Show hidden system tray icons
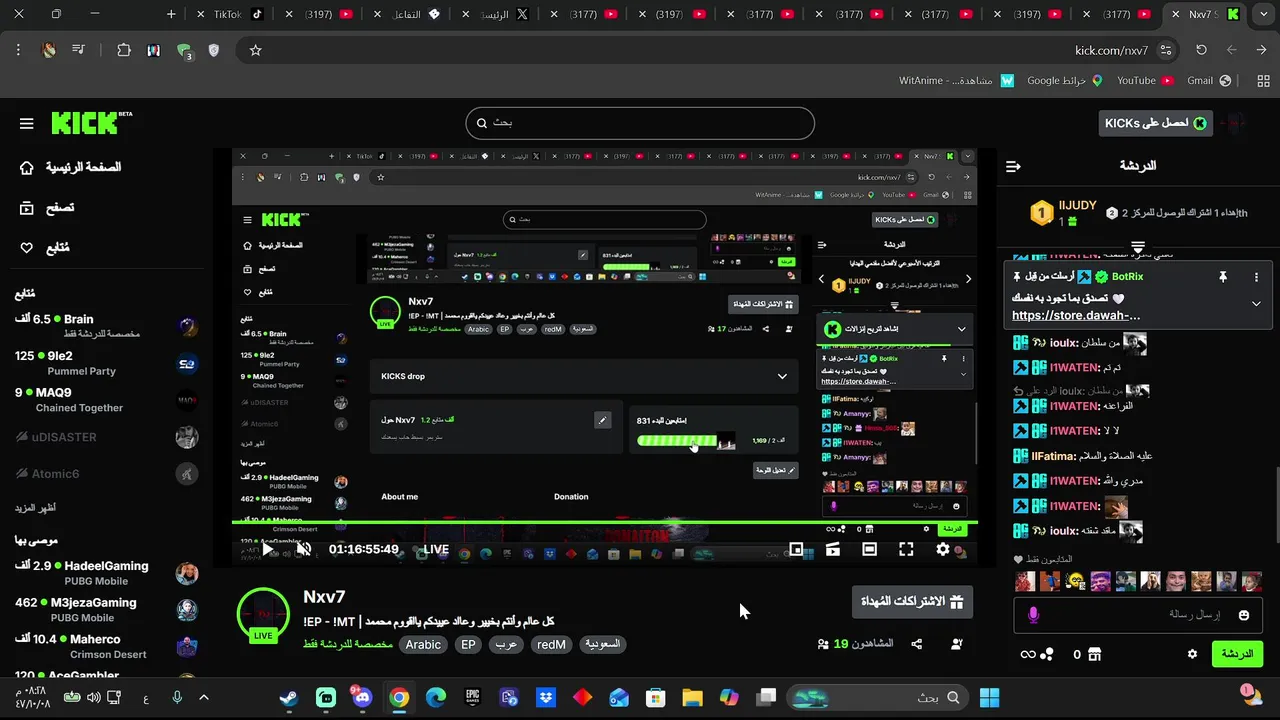The height and width of the screenshot is (720, 1280). (204, 698)
